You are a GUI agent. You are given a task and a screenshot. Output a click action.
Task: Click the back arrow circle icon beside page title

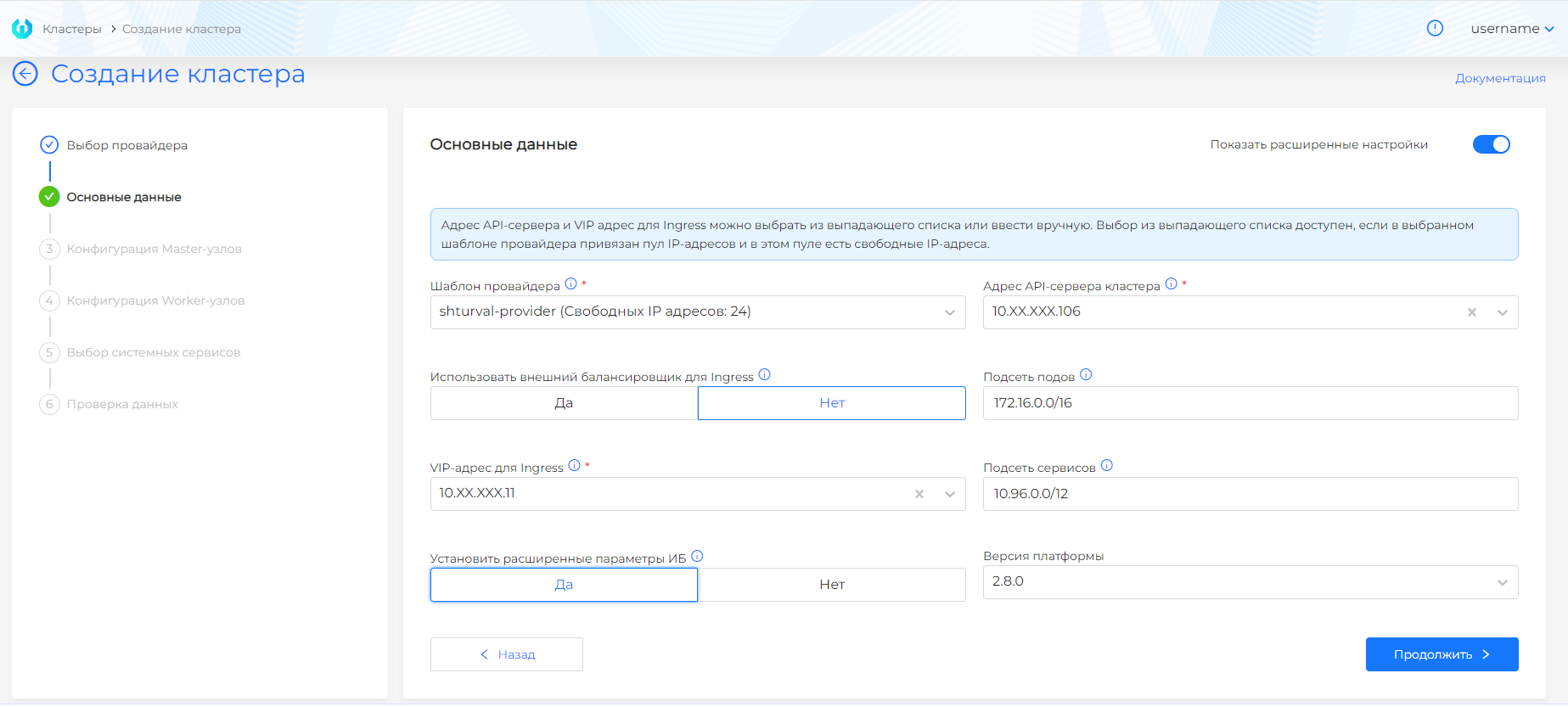tap(25, 74)
